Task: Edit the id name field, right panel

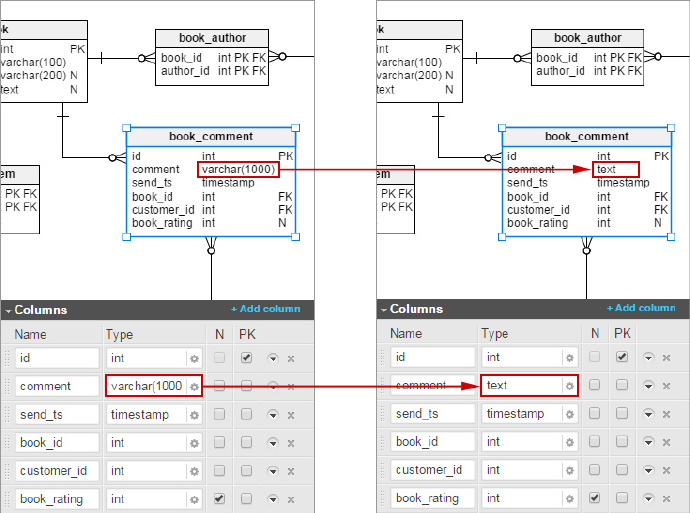Action: click(x=433, y=357)
